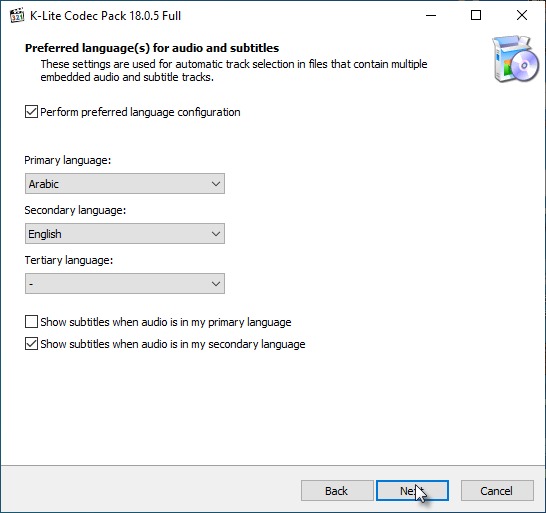Click the 'K-Lite Codec Pack 18.0.5 Full' title text
Screen dimensions: 546x513
coord(106,16)
